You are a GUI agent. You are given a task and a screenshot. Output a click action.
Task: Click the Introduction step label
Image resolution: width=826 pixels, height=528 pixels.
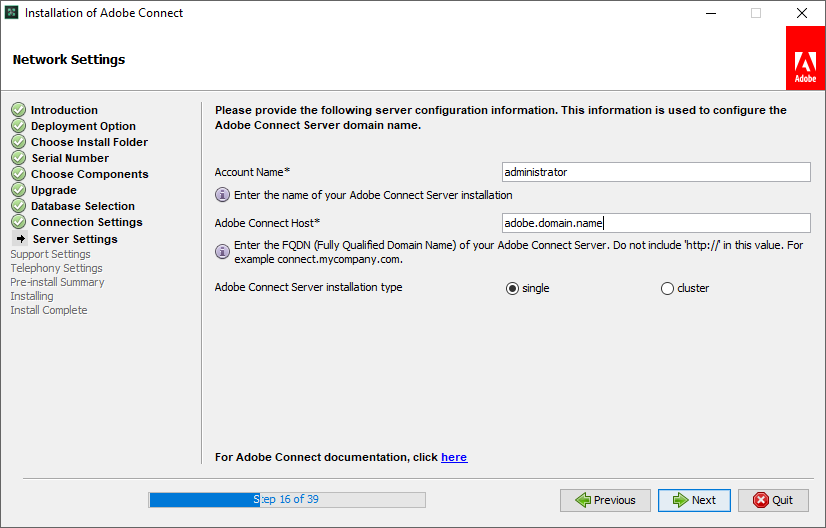click(64, 110)
